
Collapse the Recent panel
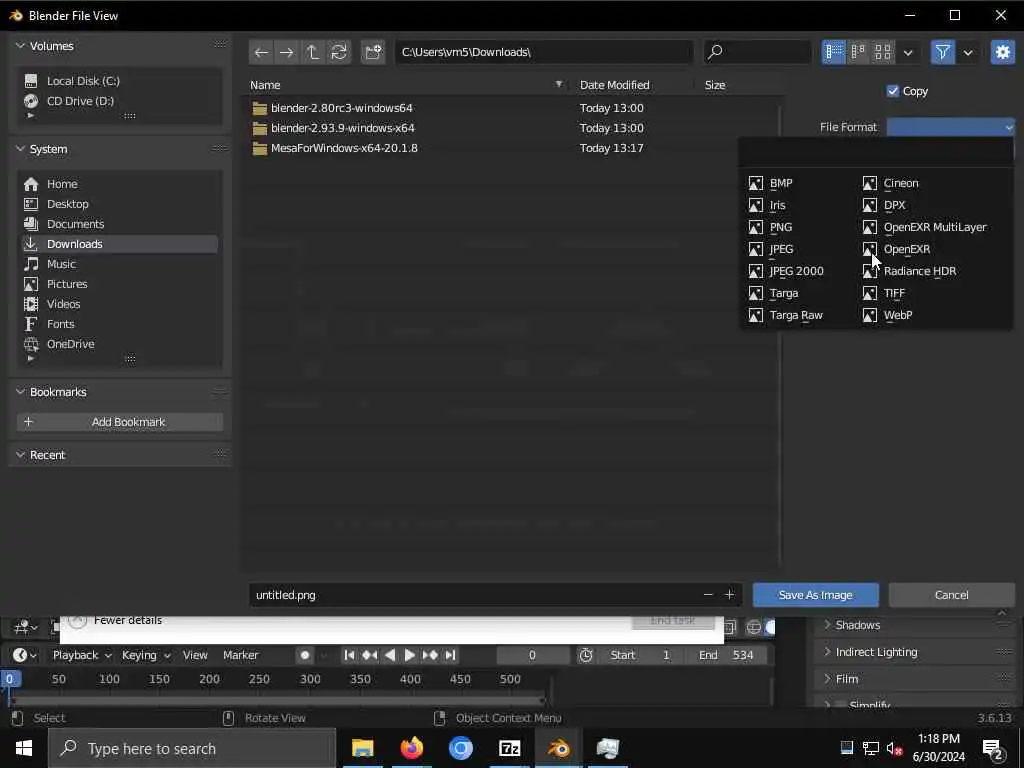tap(20, 455)
